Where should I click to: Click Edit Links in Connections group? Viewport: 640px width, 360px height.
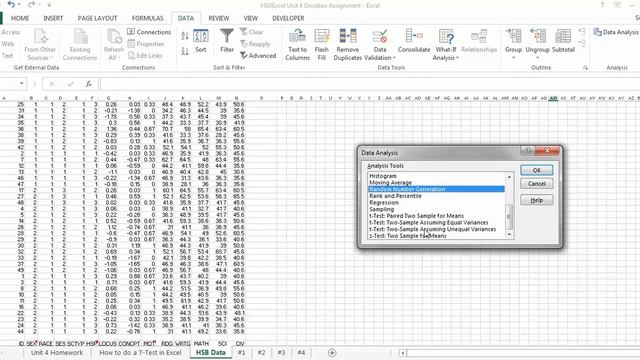pyautogui.click(x=145, y=56)
